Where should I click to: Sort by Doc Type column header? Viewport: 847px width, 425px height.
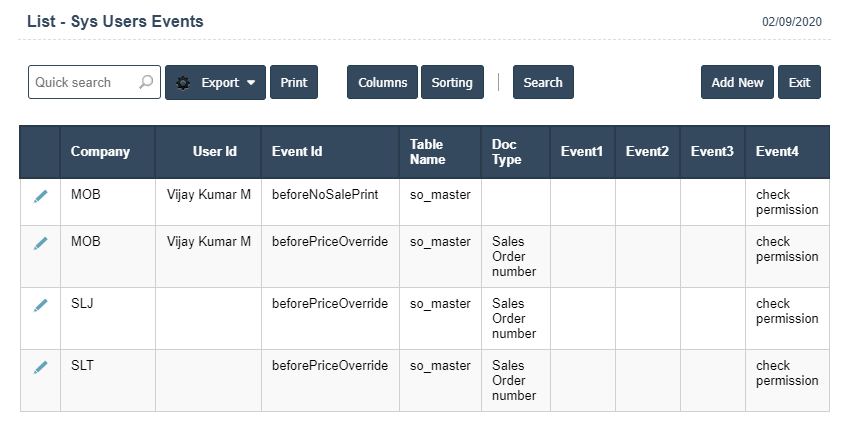(x=507, y=152)
